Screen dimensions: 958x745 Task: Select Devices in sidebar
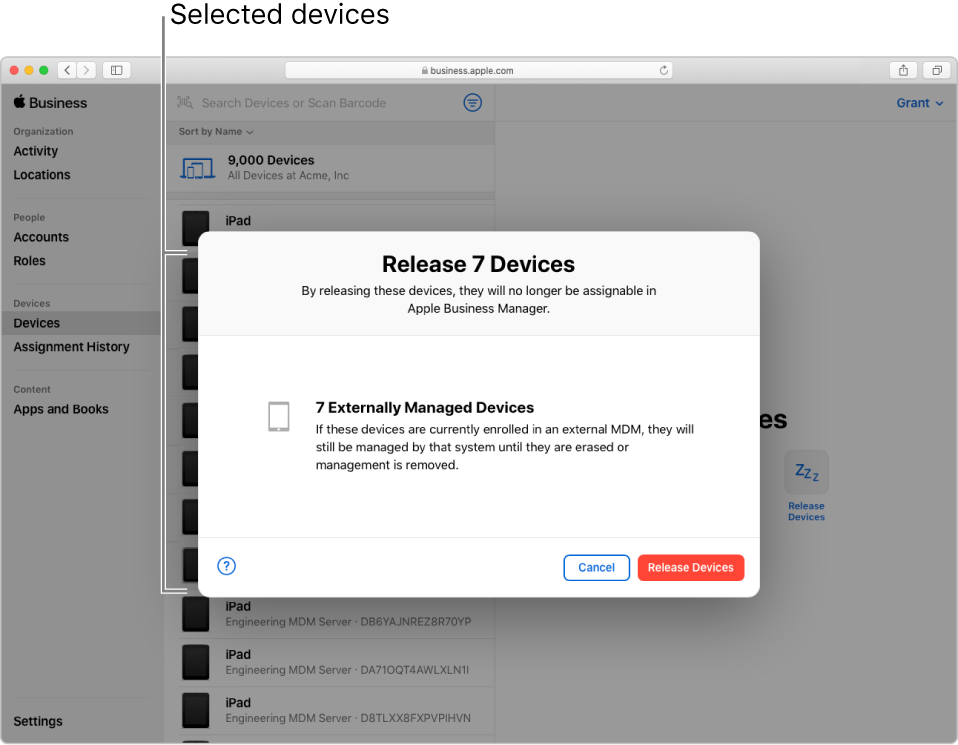81,323
